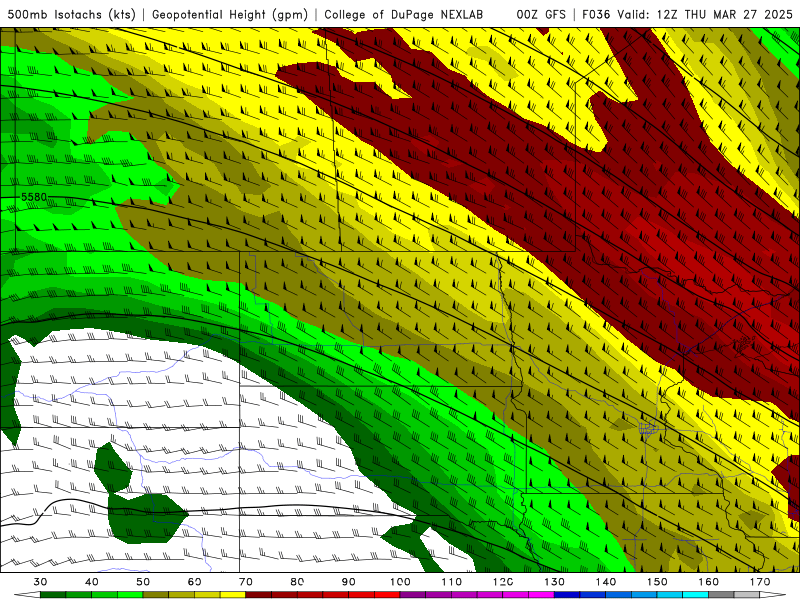This screenshot has width=800, height=600.
Task: Click the 30 value on the legend scale
Action: [x=40, y=582]
